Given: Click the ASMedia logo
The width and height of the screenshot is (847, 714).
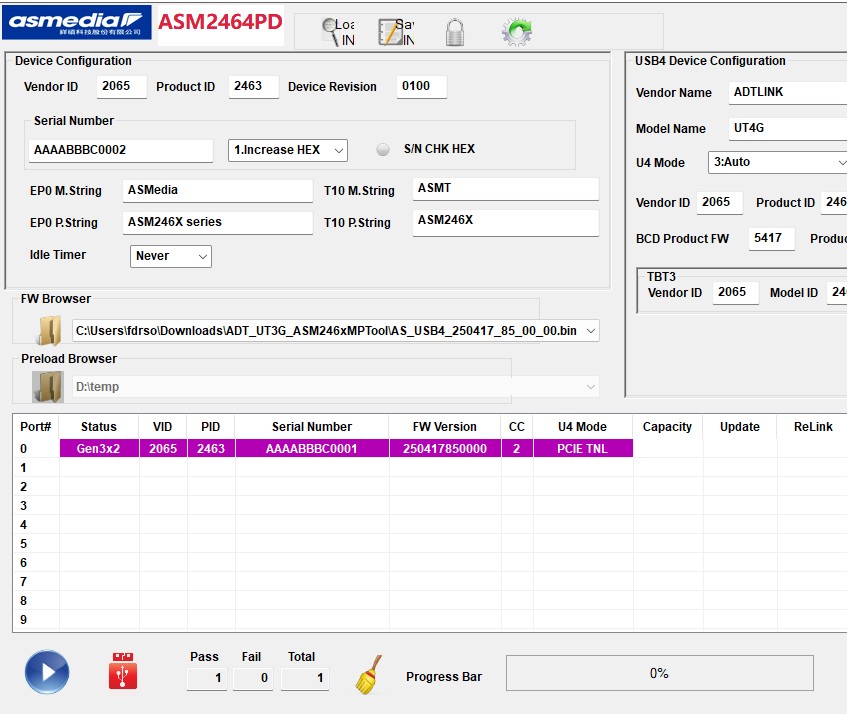Looking at the screenshot, I should click(77, 22).
